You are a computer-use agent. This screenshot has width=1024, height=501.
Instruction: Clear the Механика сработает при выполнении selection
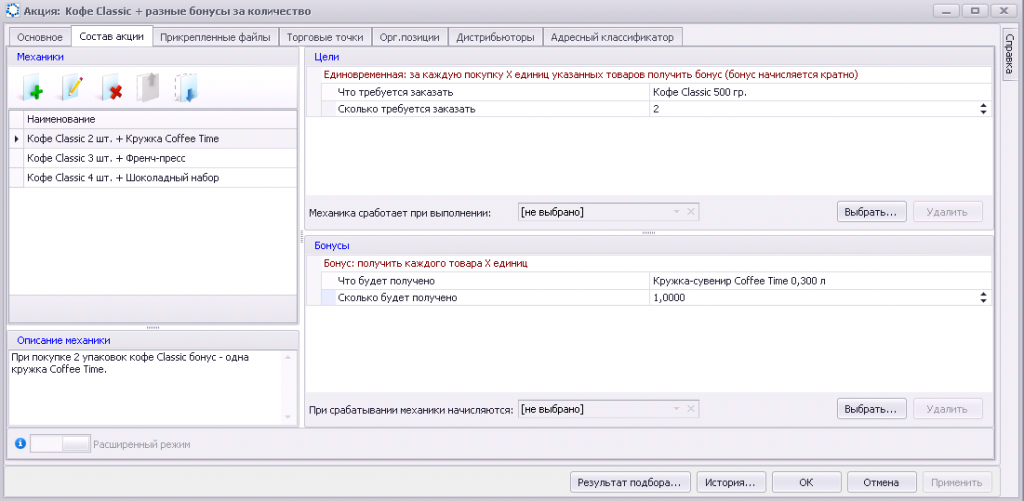pos(690,212)
